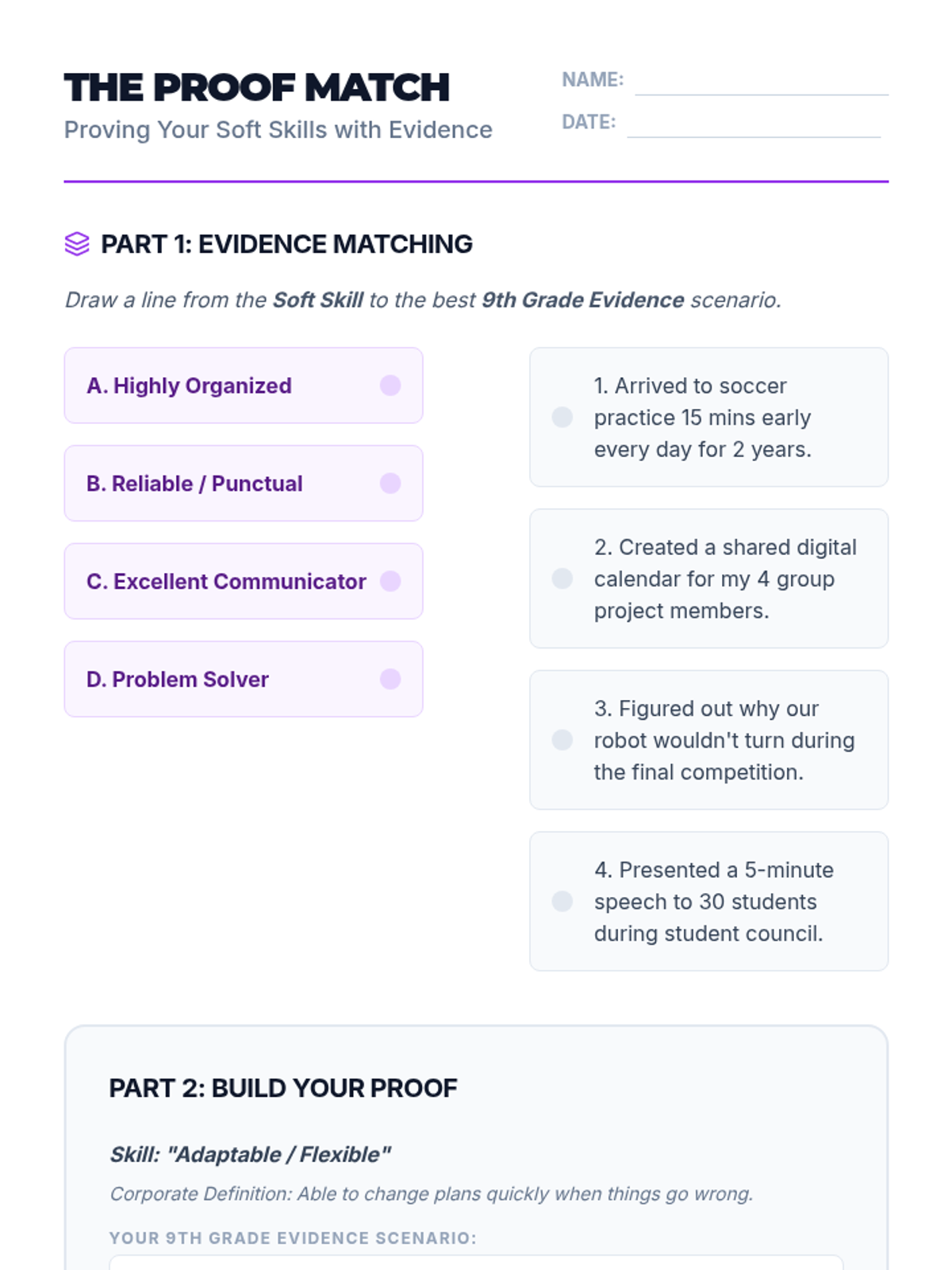Select the connector dot for Problem Solver

pos(390,679)
